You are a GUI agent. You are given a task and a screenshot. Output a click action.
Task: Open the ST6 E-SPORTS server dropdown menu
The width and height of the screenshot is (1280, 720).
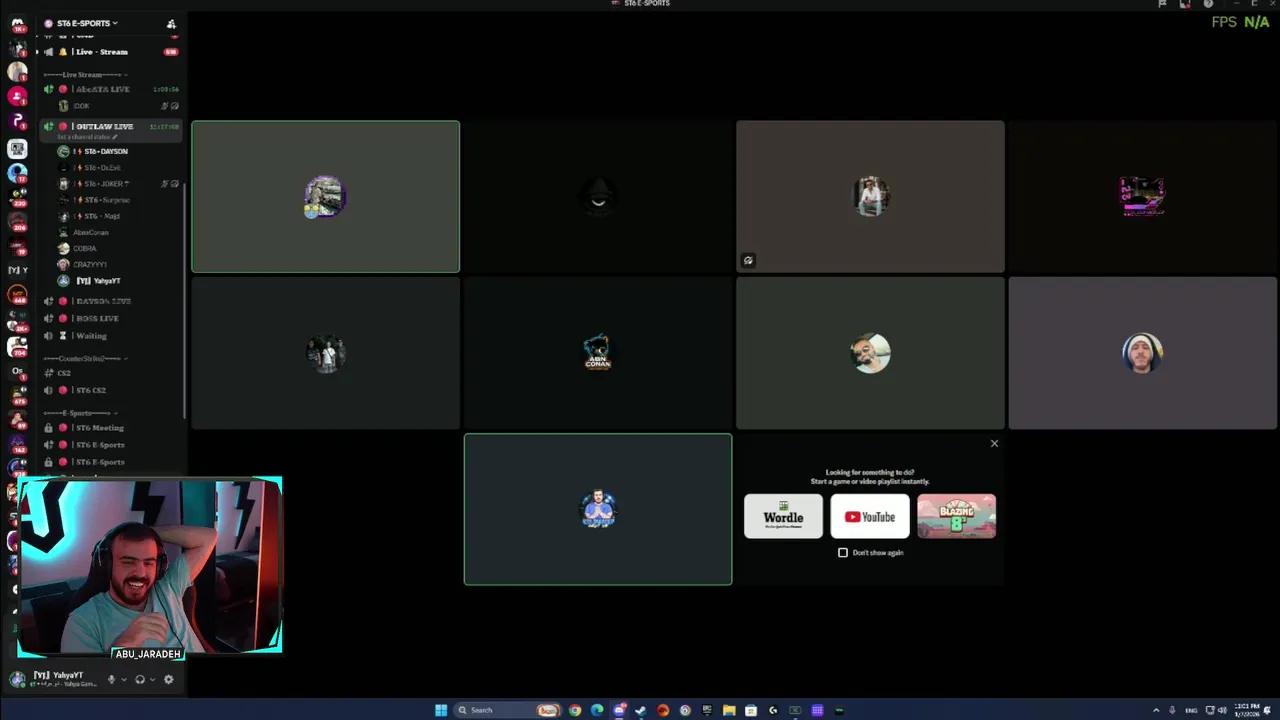(x=87, y=23)
